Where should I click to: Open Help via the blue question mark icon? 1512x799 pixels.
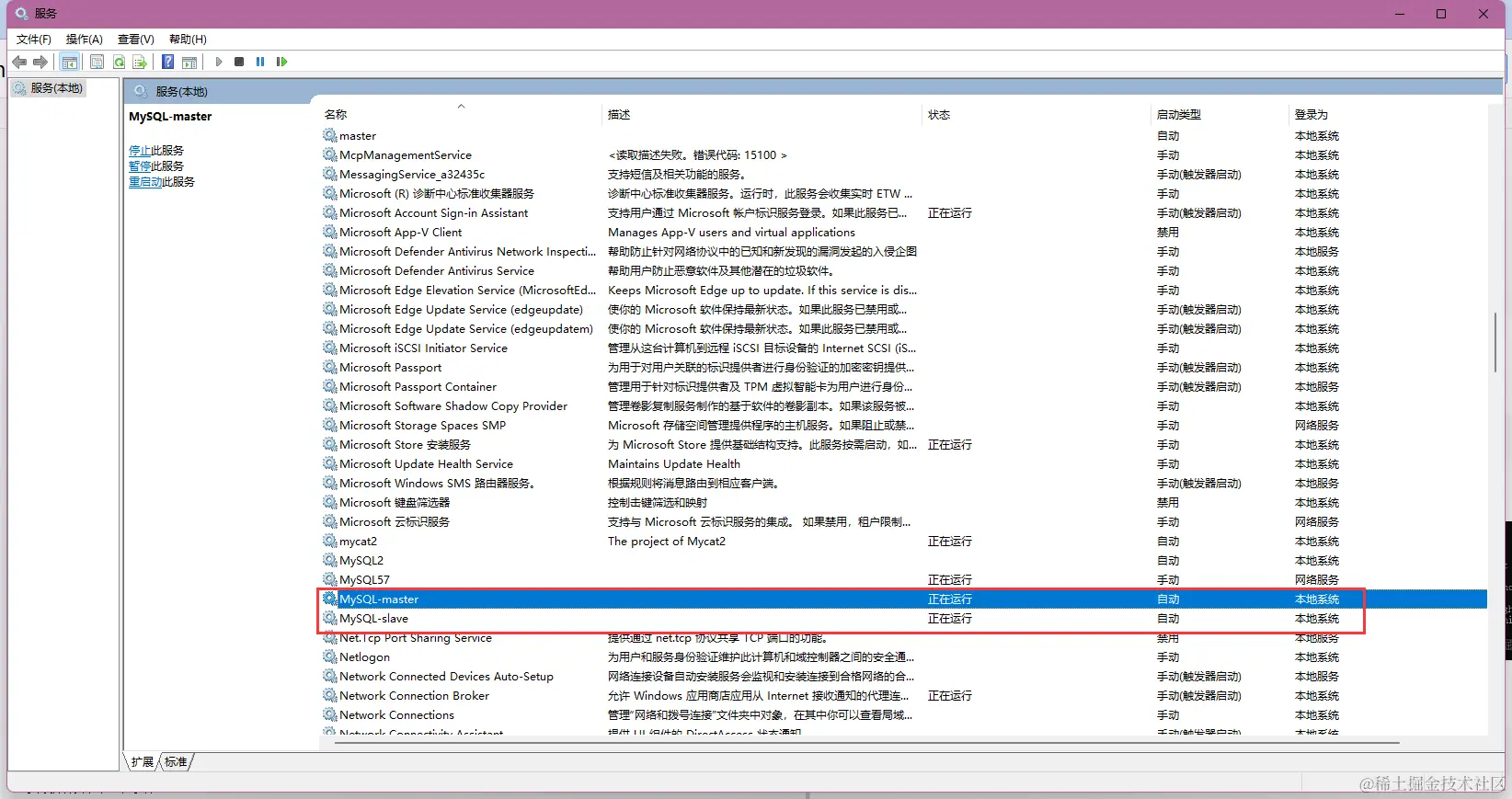[x=168, y=62]
